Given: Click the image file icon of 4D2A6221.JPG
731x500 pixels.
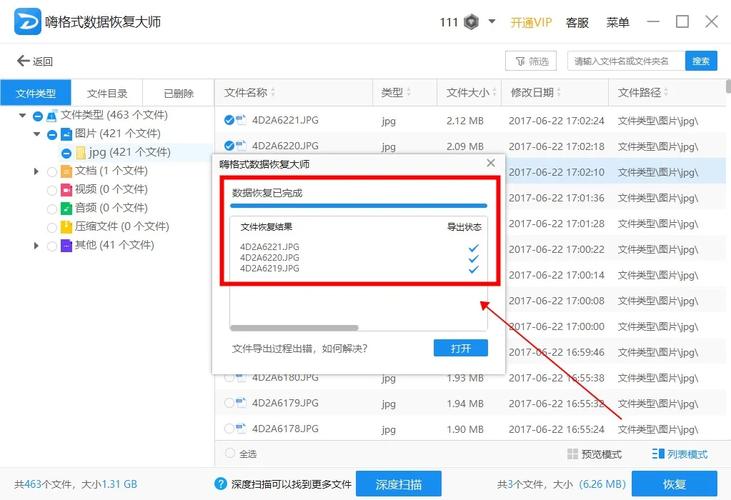Looking at the screenshot, I should (x=241, y=120).
